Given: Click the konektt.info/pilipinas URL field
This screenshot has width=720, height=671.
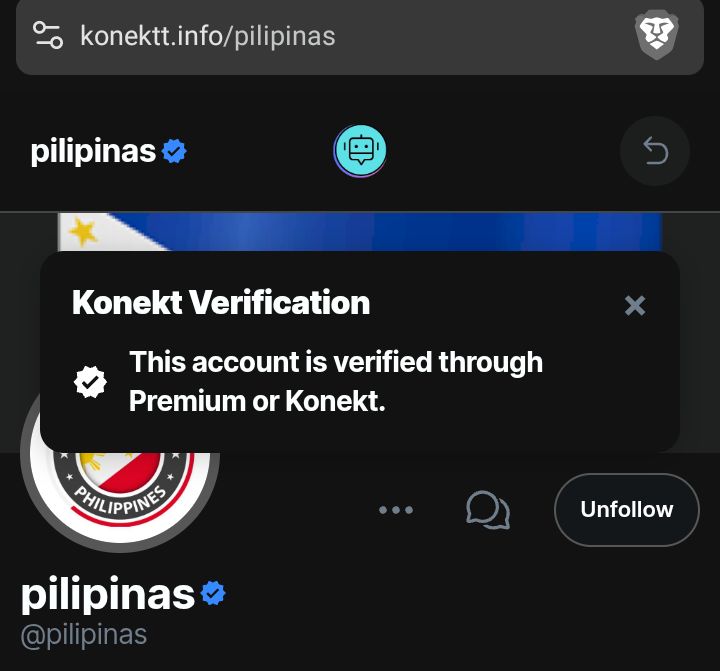Looking at the screenshot, I should click(208, 36).
